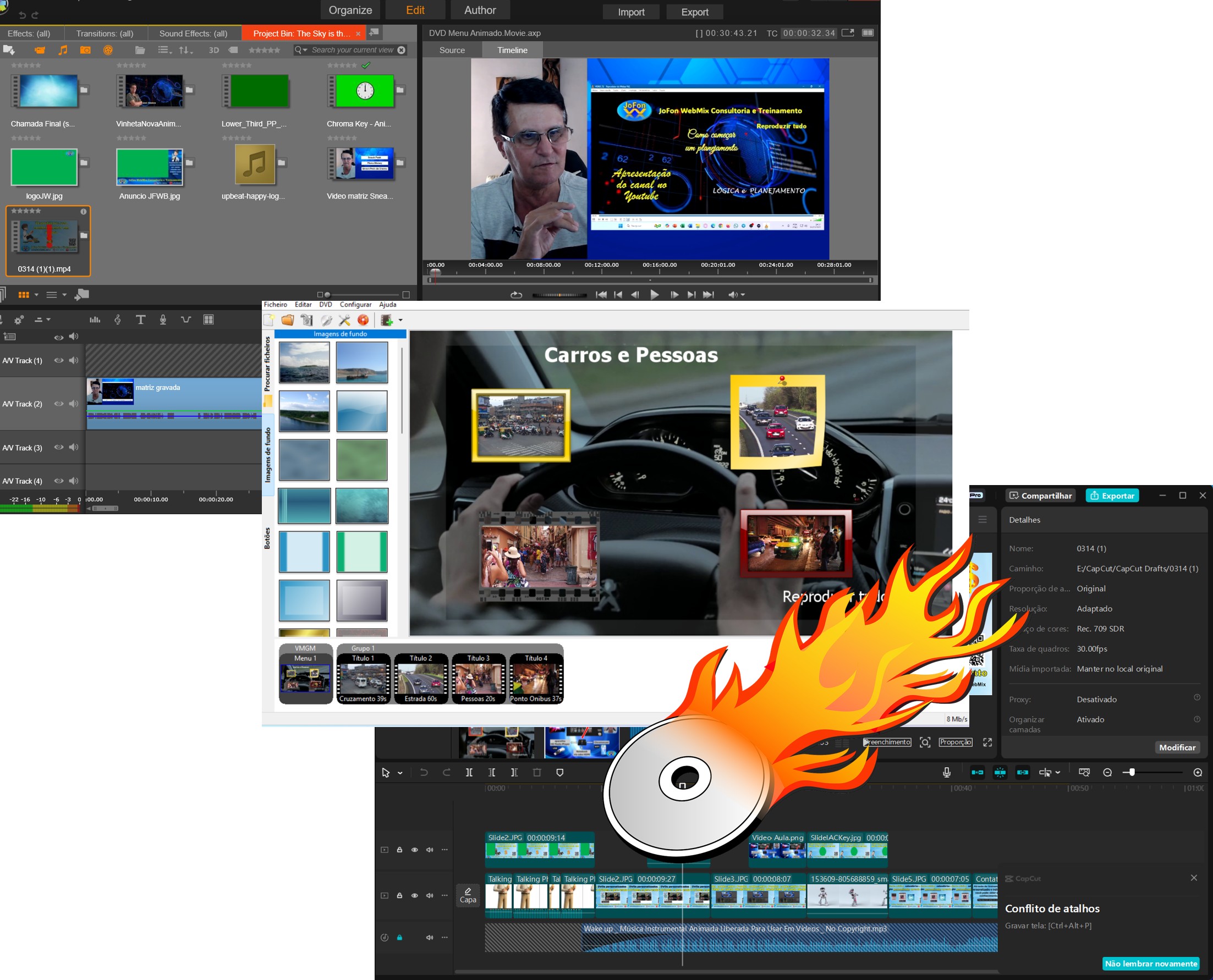The image size is (1213, 980).
Task: Open the audio mixer icon
Action: click(x=95, y=320)
